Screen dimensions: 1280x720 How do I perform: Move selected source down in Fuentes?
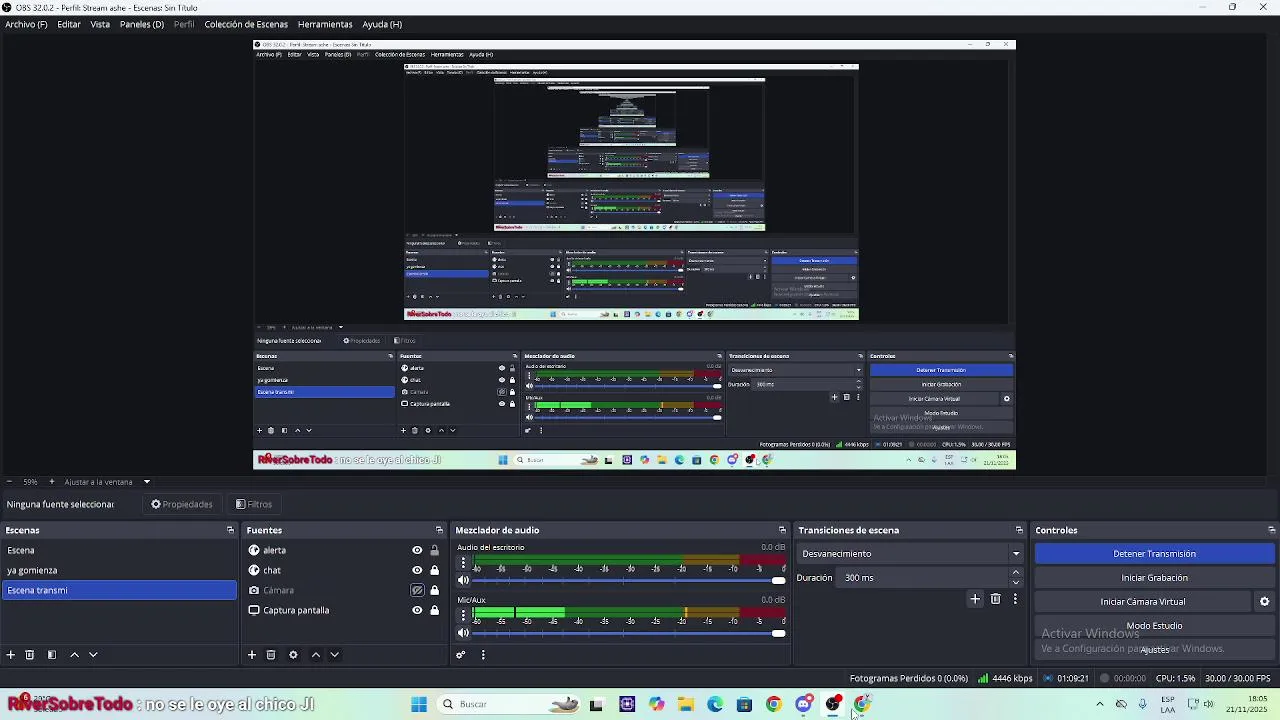(x=335, y=655)
